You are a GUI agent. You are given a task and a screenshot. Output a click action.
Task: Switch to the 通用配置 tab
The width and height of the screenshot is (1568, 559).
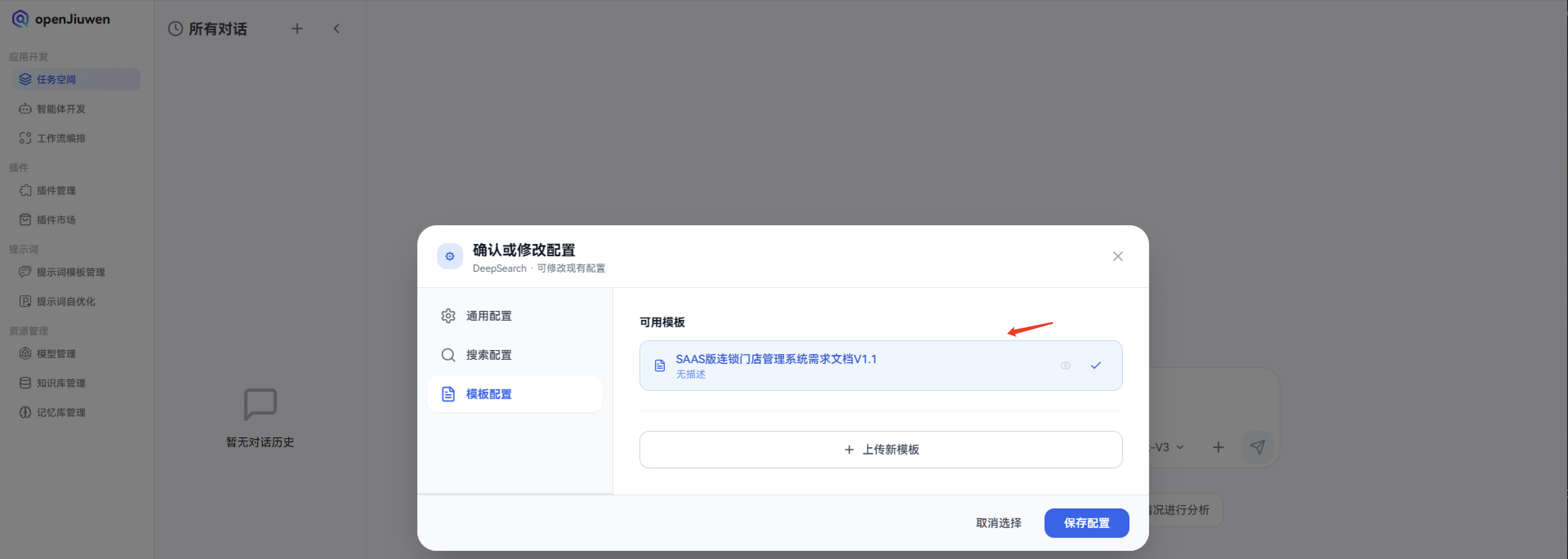coord(489,315)
